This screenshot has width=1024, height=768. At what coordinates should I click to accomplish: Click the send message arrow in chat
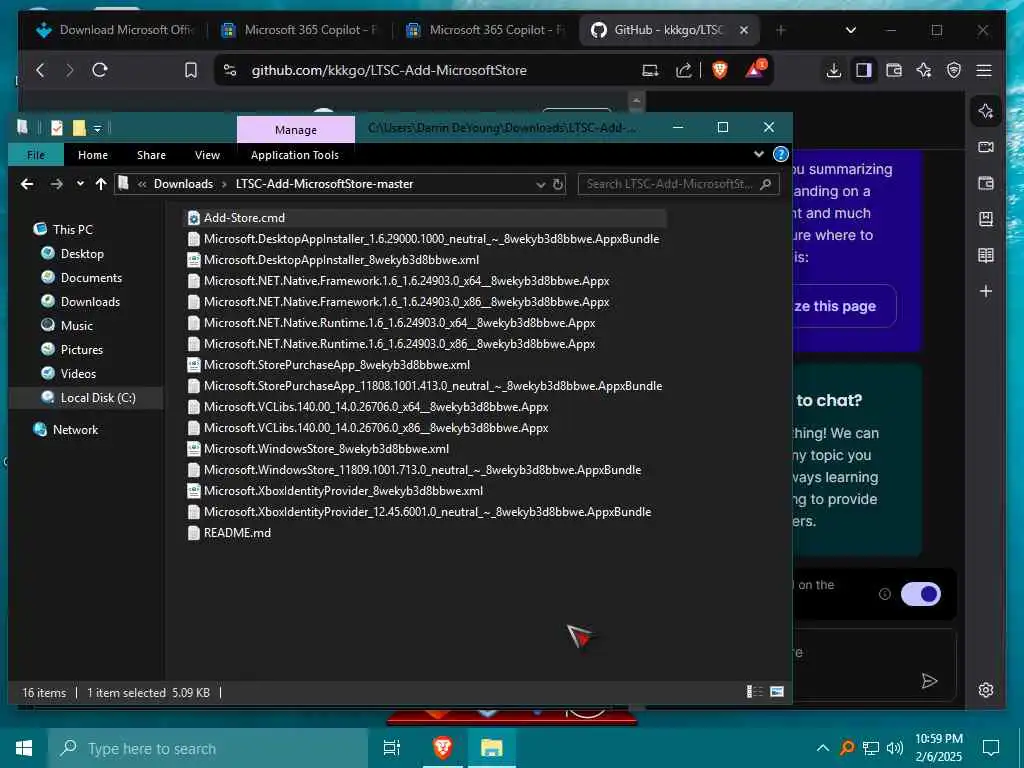tap(929, 681)
